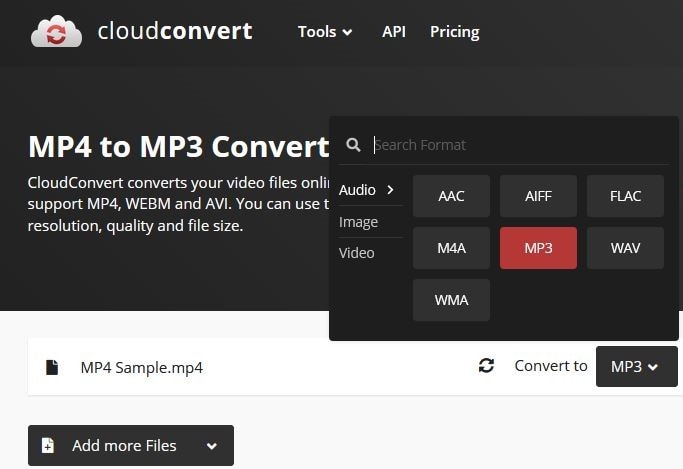Pick the M4A format option
683x469 pixels.
point(451,248)
